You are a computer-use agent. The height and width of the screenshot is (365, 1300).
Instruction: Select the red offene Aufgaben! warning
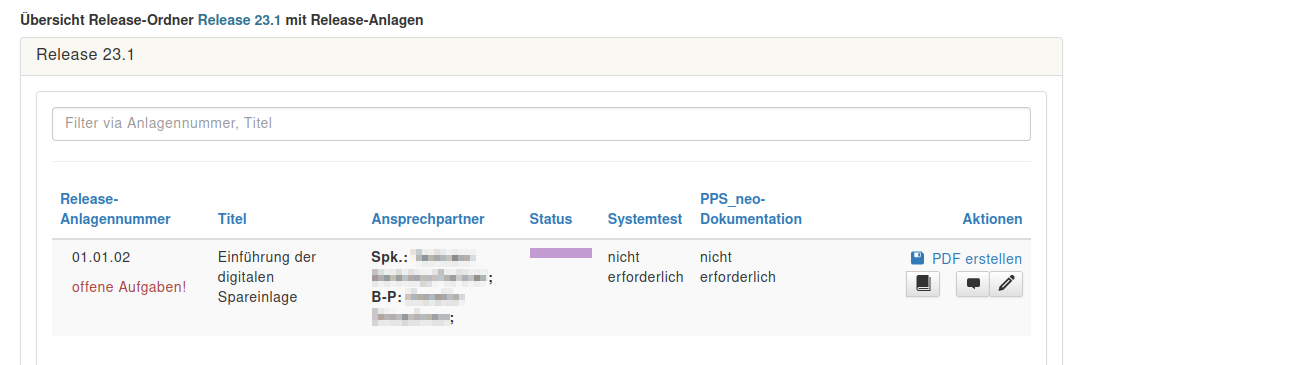click(129, 288)
